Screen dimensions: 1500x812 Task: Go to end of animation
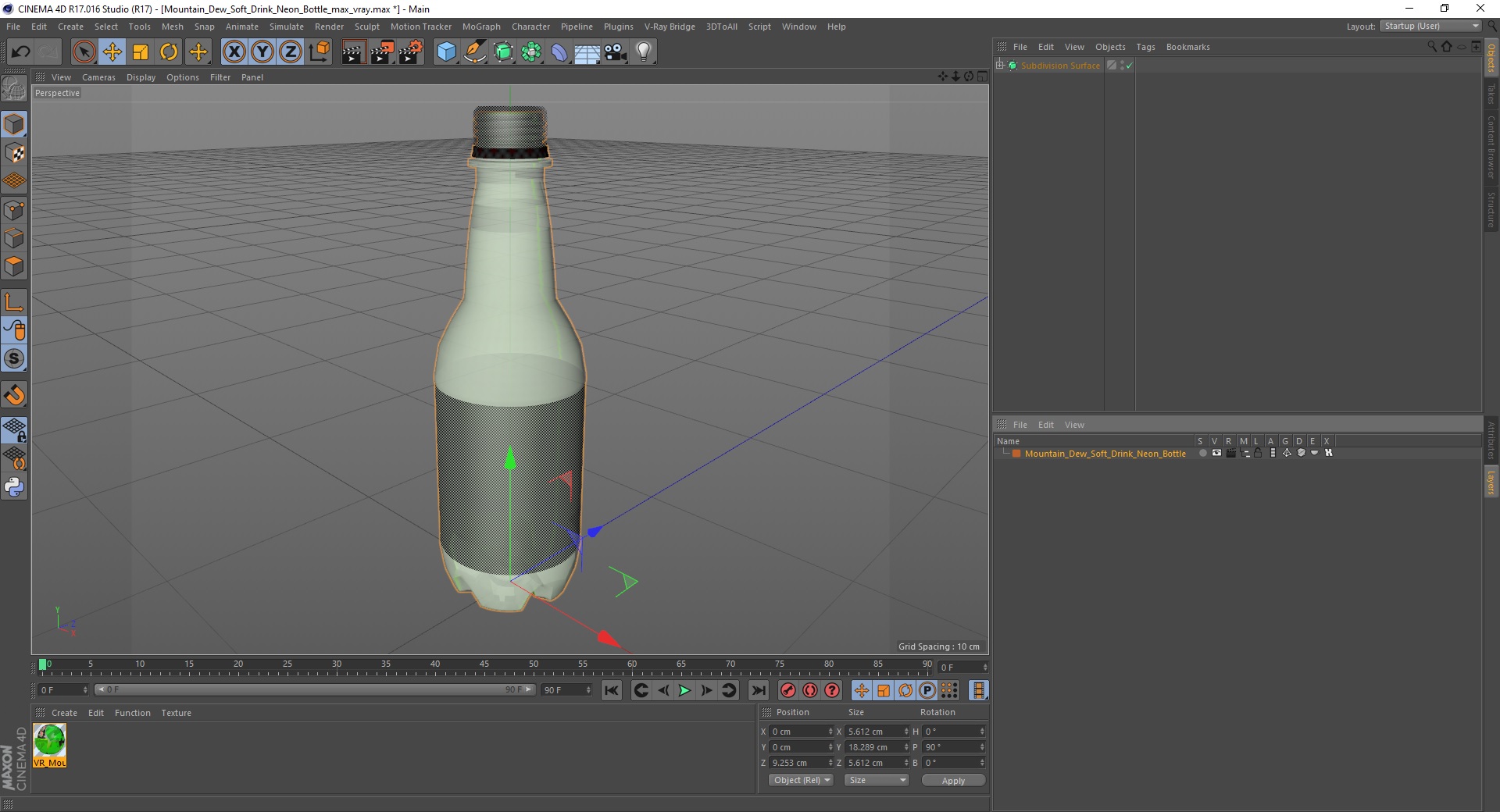click(x=759, y=690)
